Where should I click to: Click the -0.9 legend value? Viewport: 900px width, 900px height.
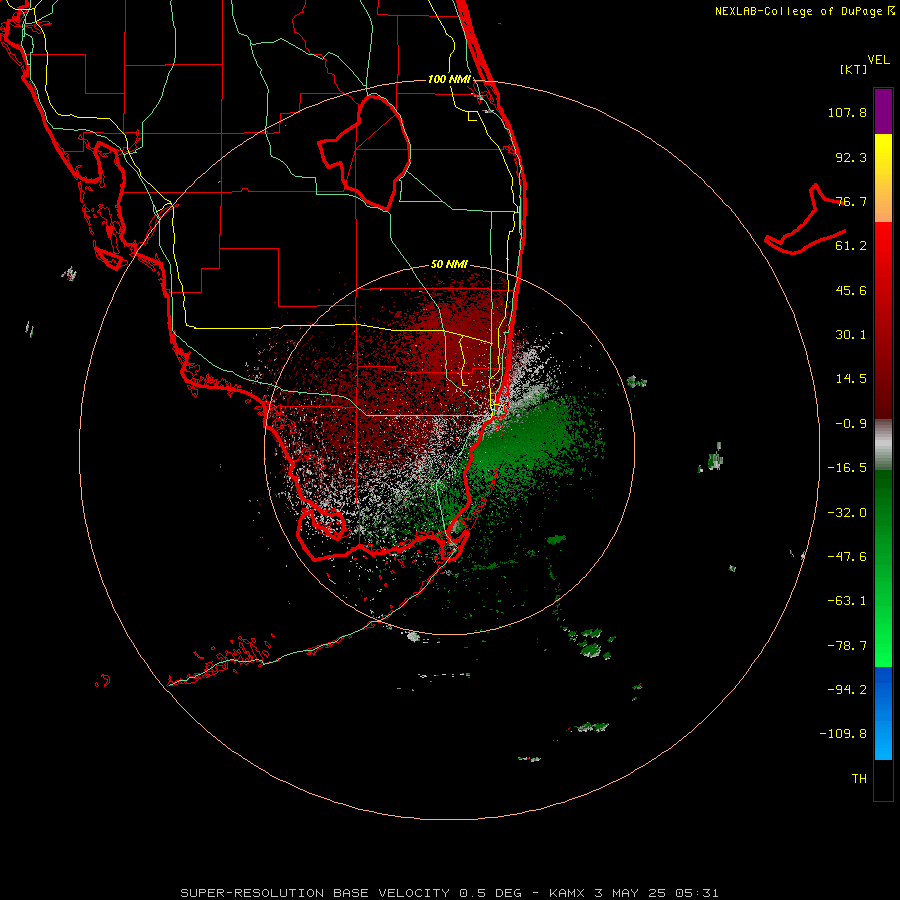pyautogui.click(x=851, y=424)
